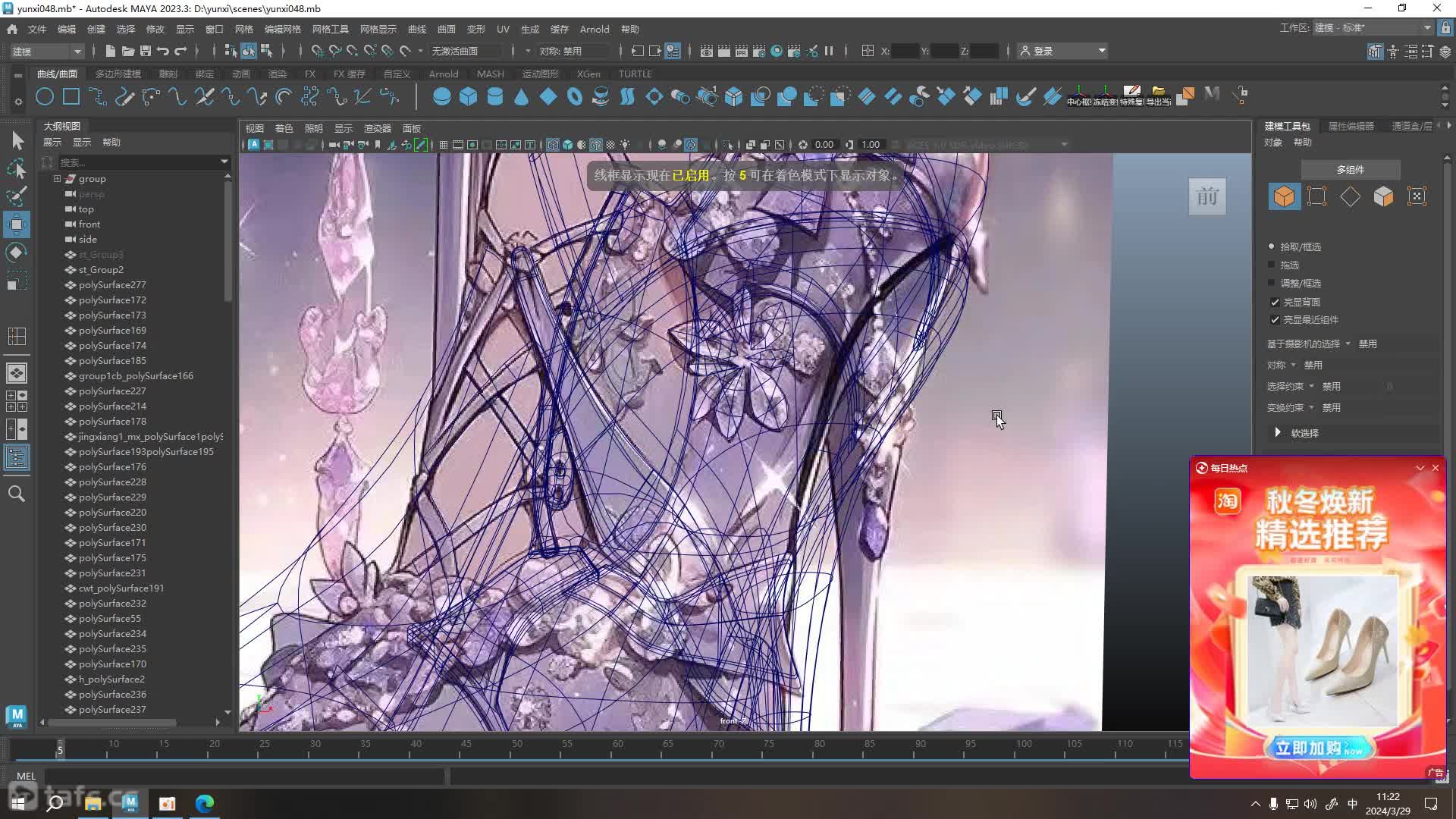Open the 变换约束 dropdown
1456x819 pixels.
[x=1311, y=408]
